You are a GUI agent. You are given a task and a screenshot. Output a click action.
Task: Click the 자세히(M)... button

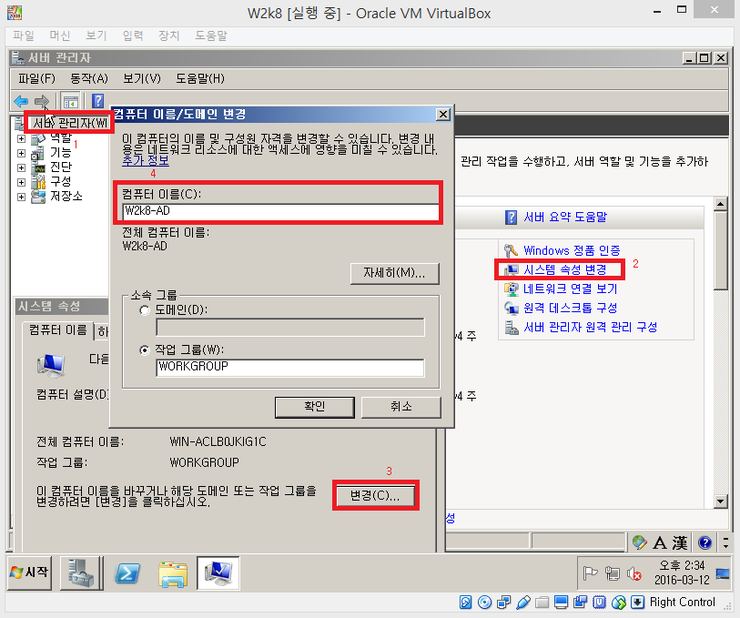(x=395, y=273)
